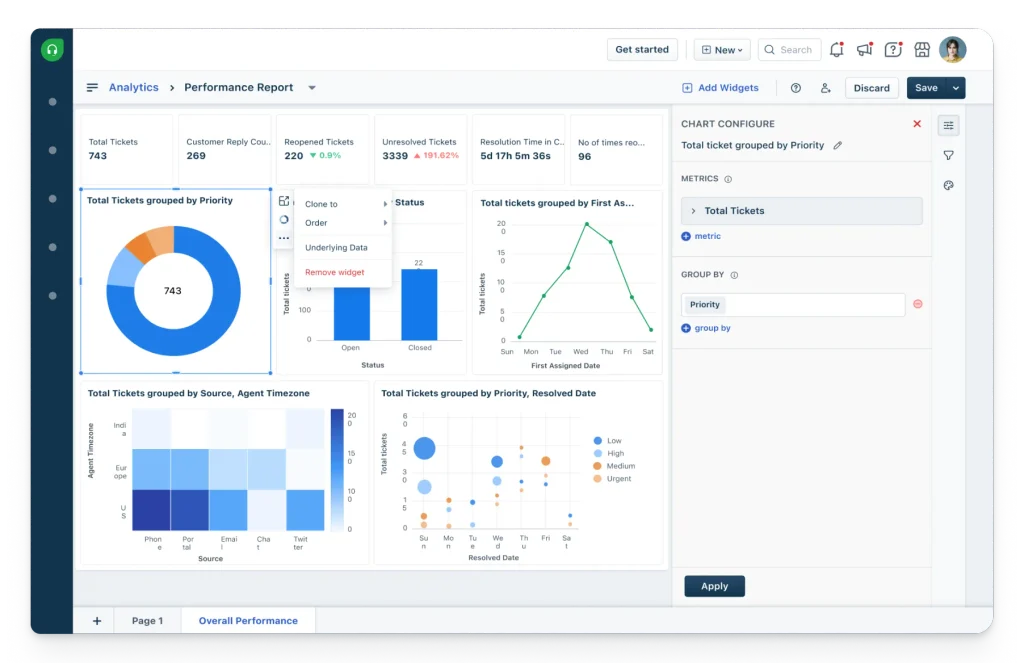Open the Save button dropdown arrow
This screenshot has height=663, width=1024.
(x=955, y=88)
